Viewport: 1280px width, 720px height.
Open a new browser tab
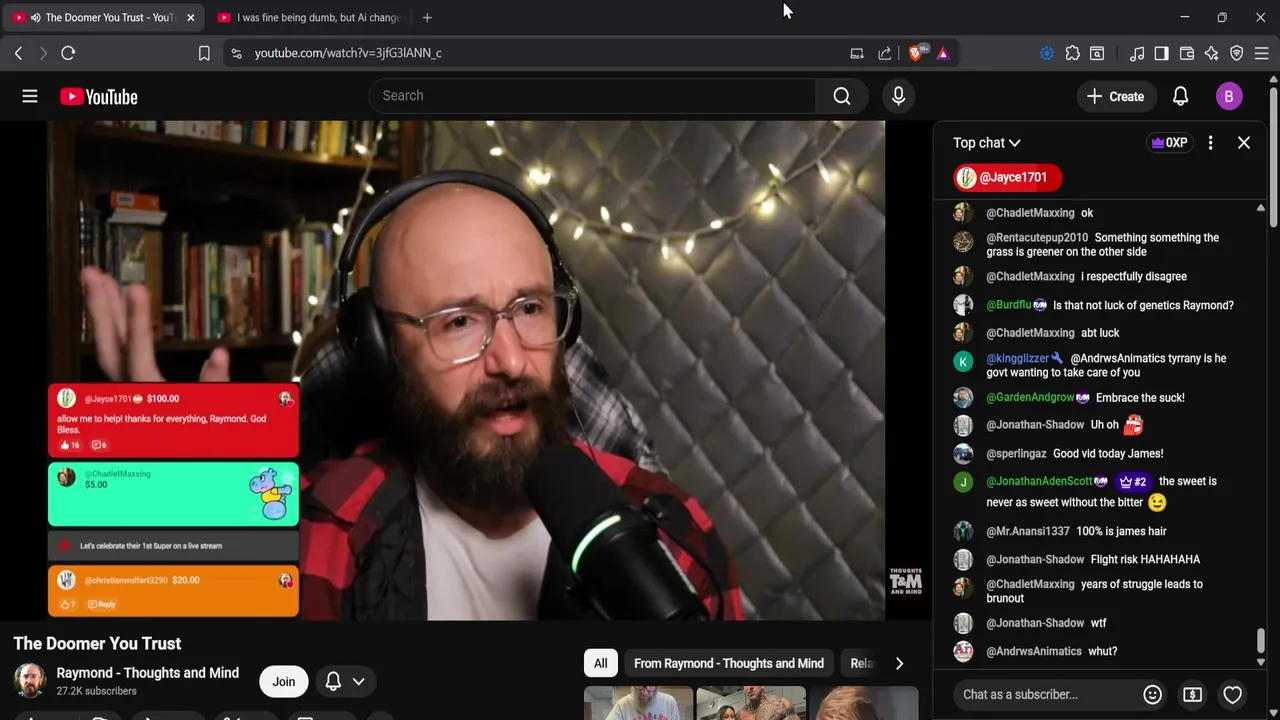(x=427, y=17)
